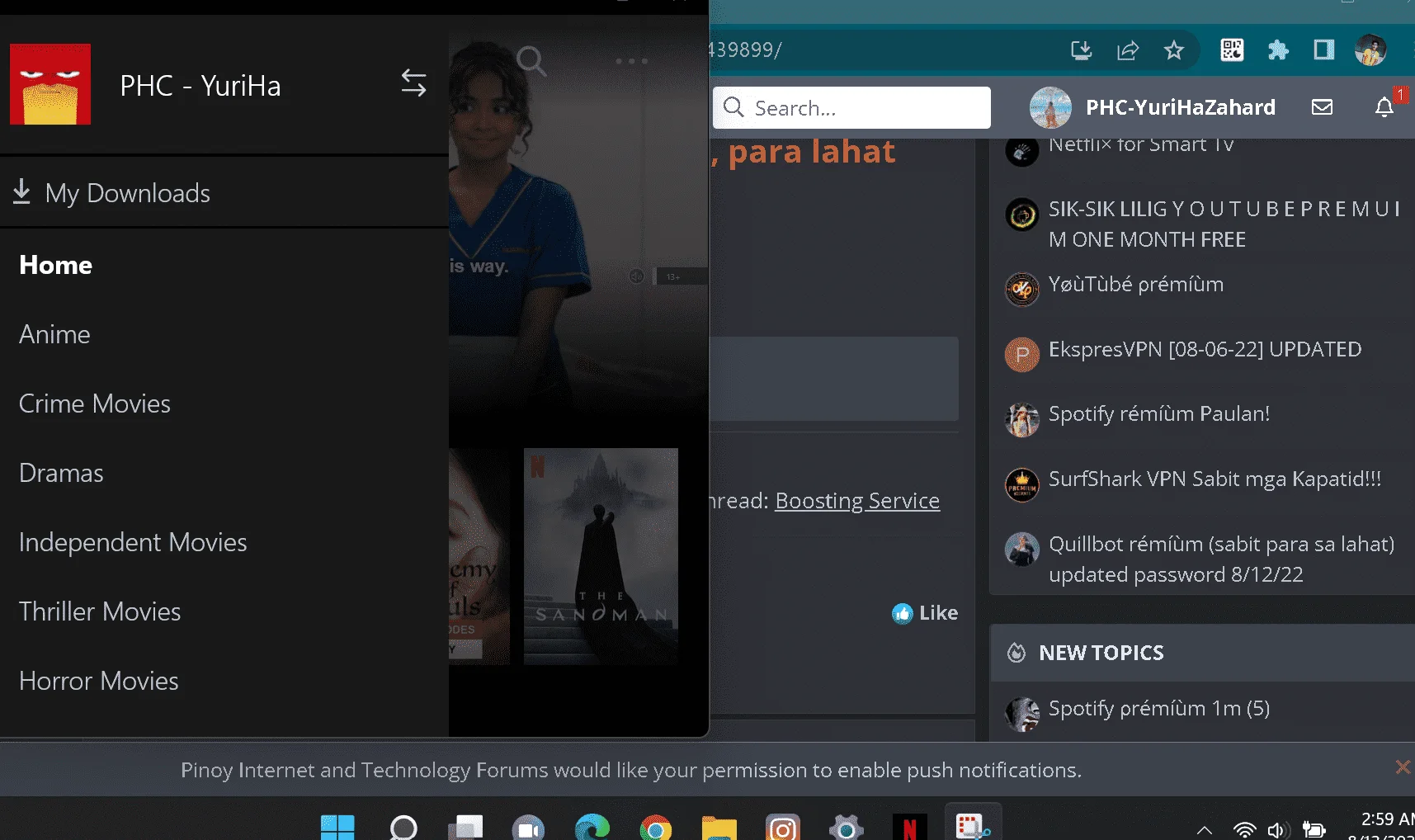Open My Downloads in Netflix menu
The width and height of the screenshot is (1415, 840).
click(x=112, y=192)
